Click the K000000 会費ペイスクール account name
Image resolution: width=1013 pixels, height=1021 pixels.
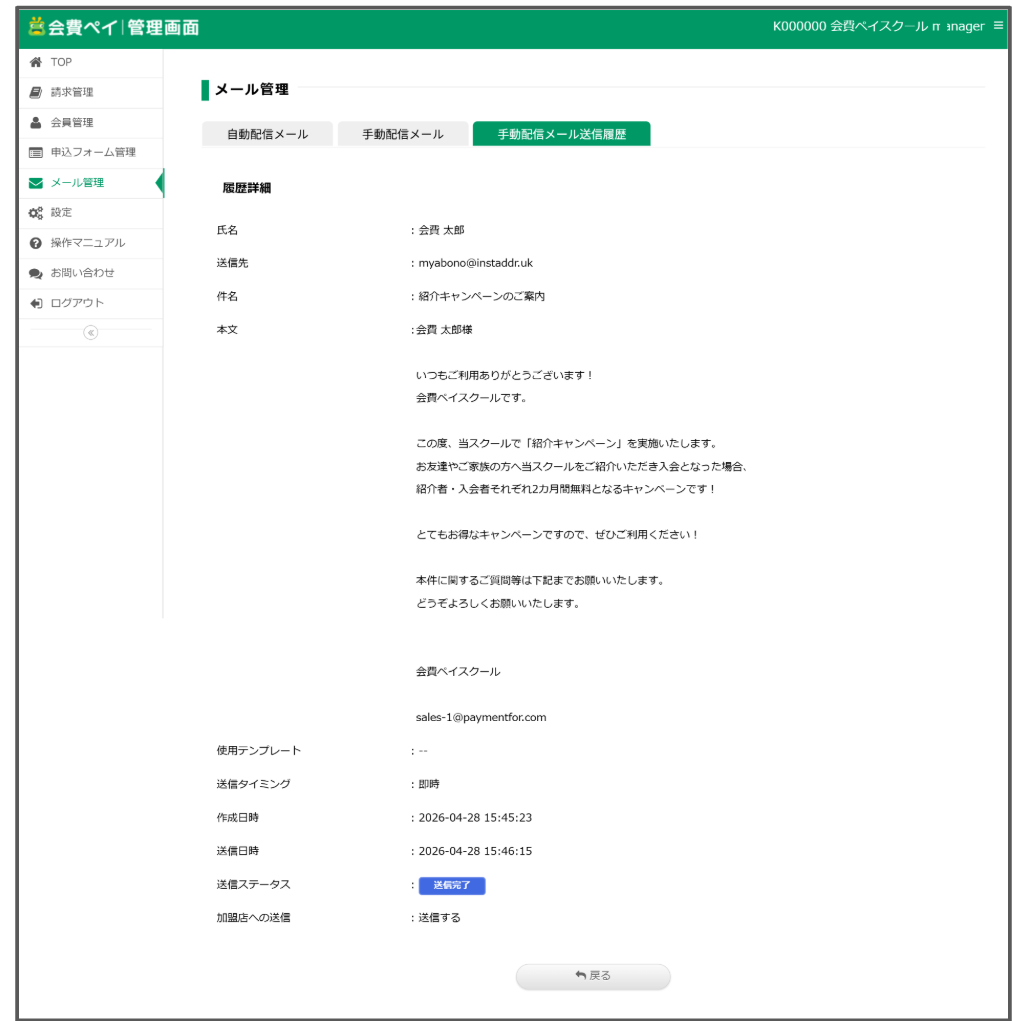tap(878, 26)
